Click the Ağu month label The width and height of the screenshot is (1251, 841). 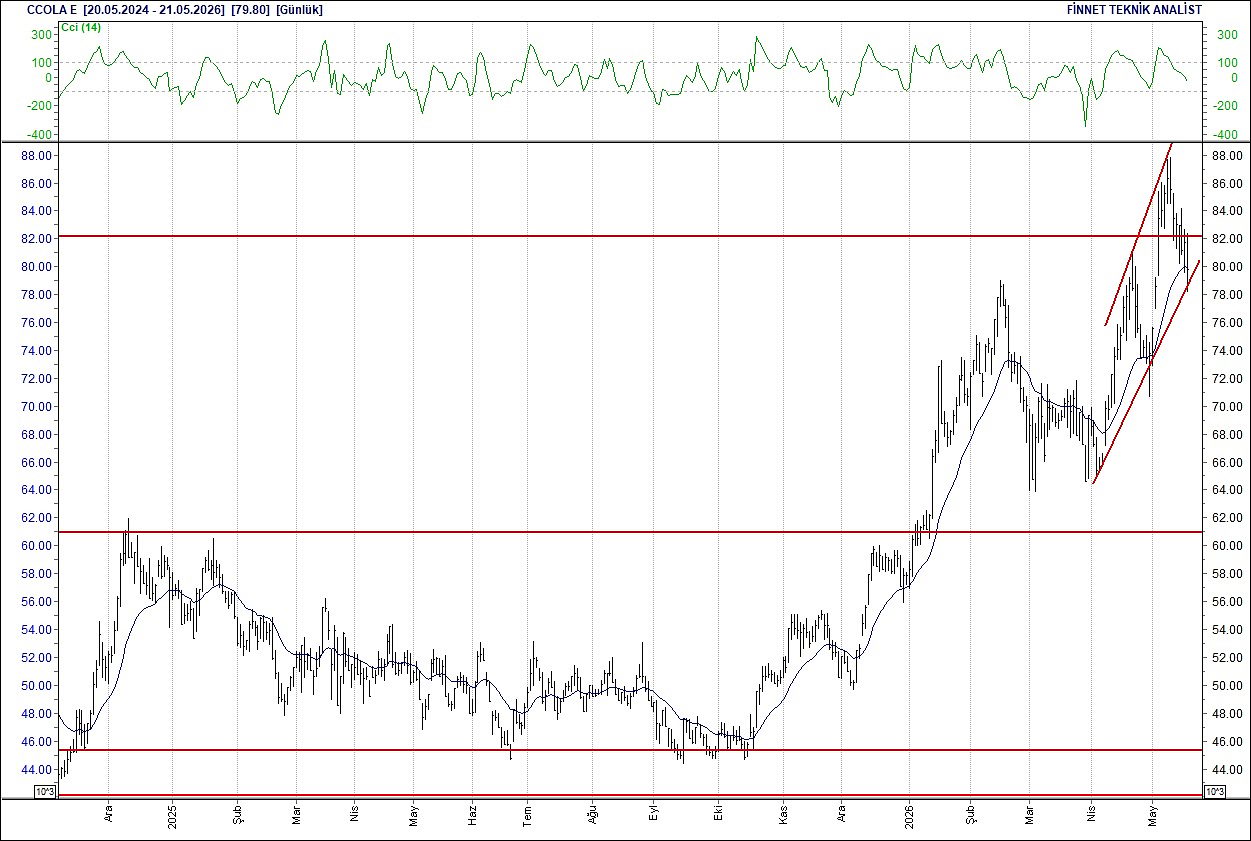coord(592,817)
